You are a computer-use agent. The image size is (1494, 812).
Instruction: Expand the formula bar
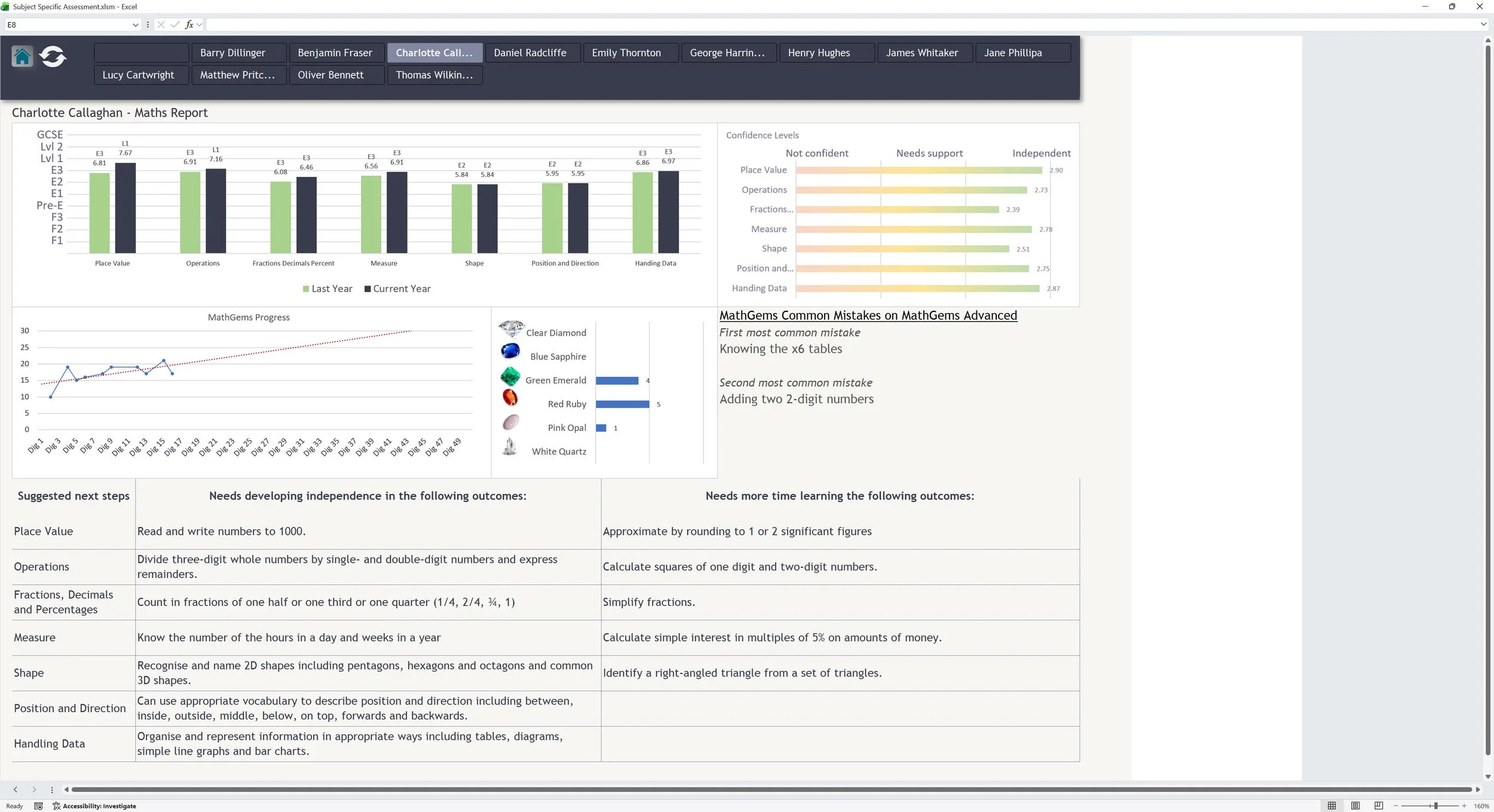(x=1483, y=24)
